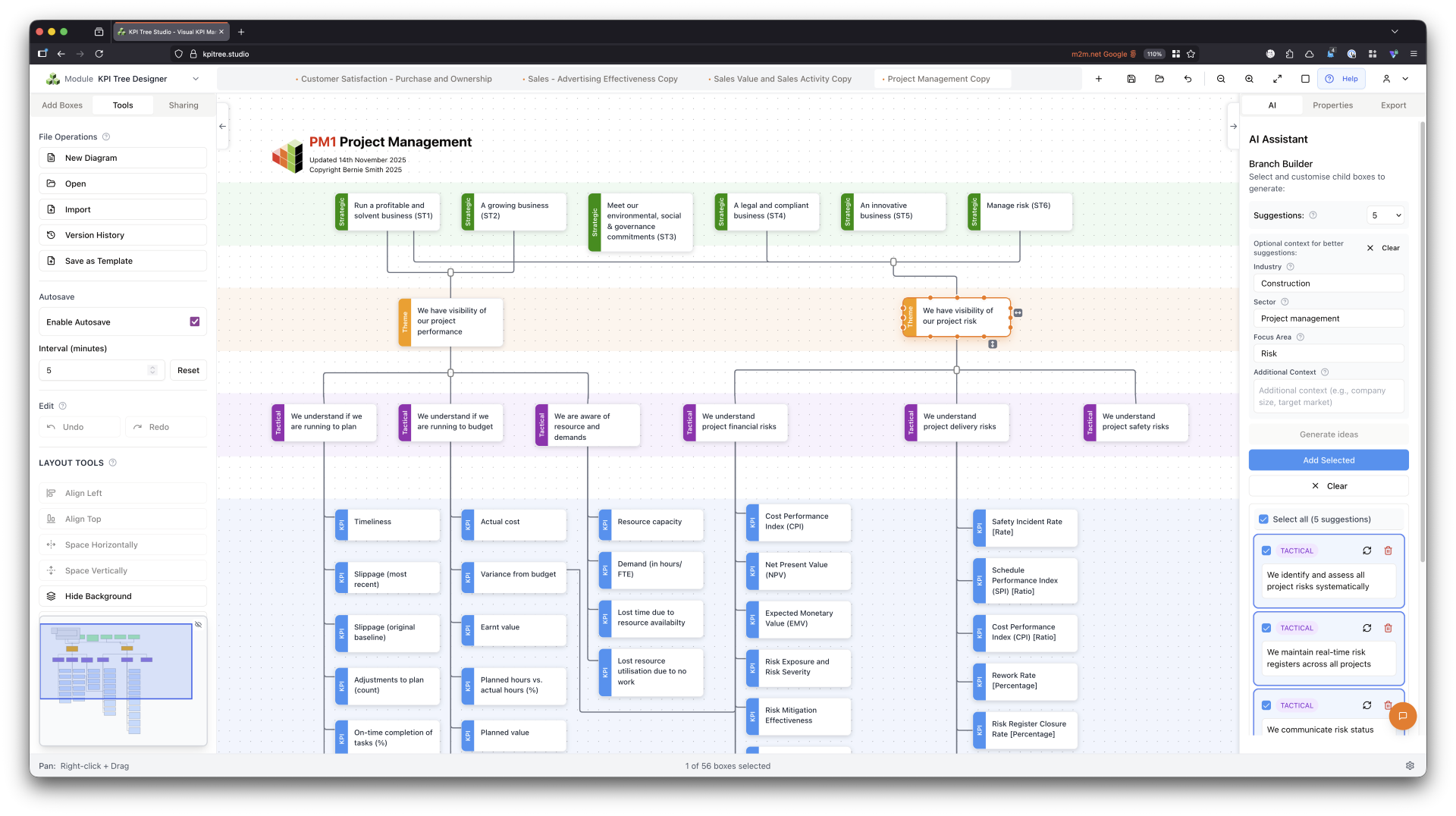
Task: Open the Save diagram icon in the toolbar
Action: click(1131, 78)
